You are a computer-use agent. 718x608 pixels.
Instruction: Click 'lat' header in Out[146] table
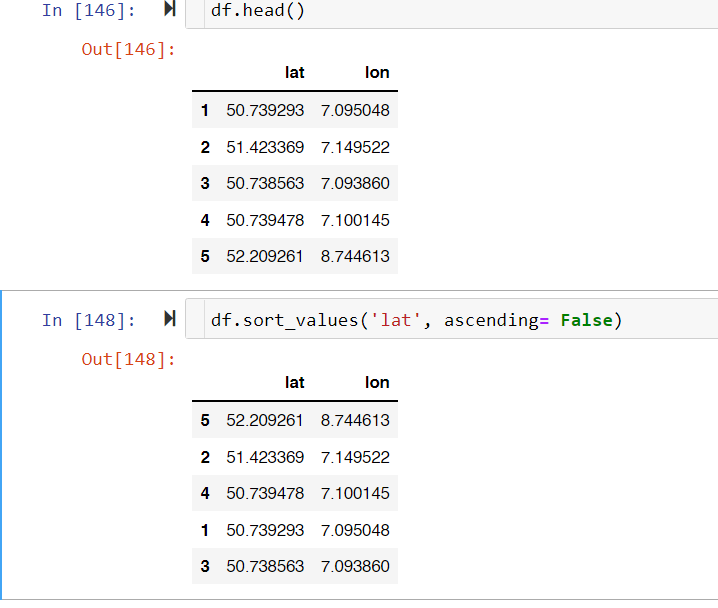point(294,72)
